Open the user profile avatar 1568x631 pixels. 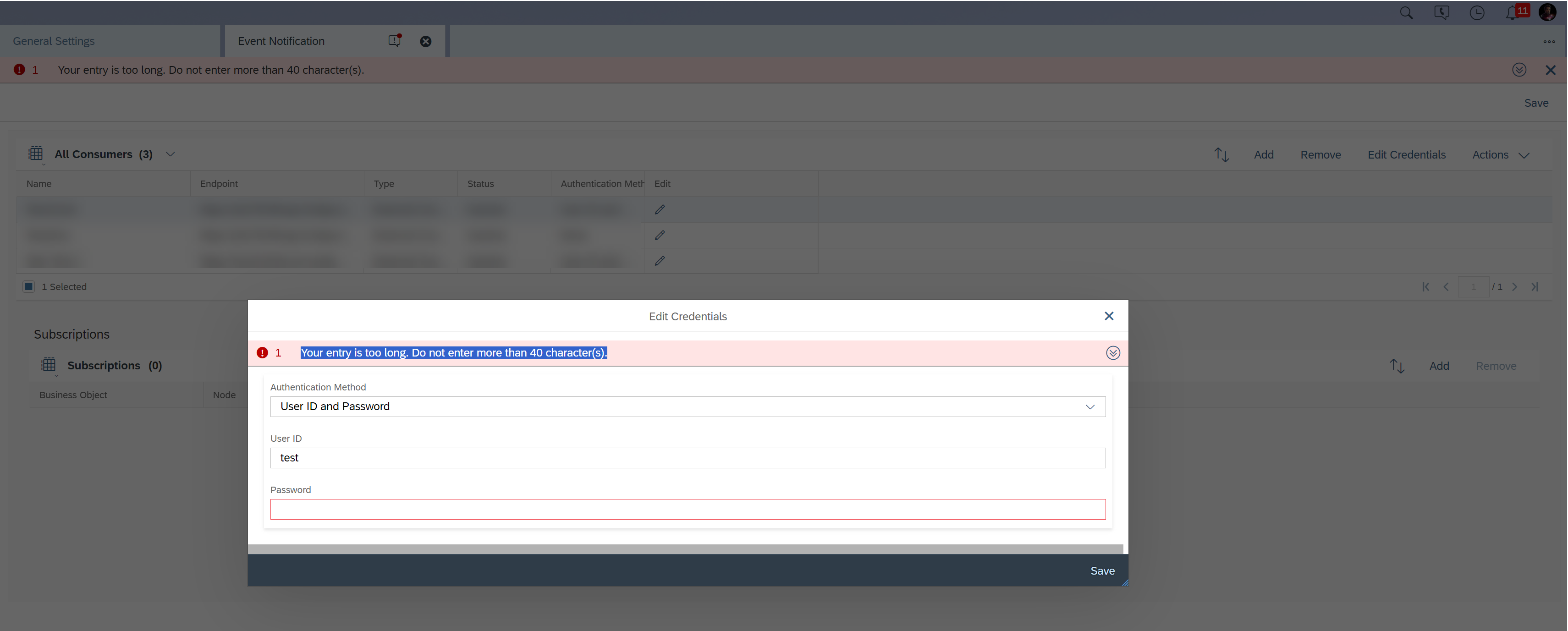(x=1547, y=12)
